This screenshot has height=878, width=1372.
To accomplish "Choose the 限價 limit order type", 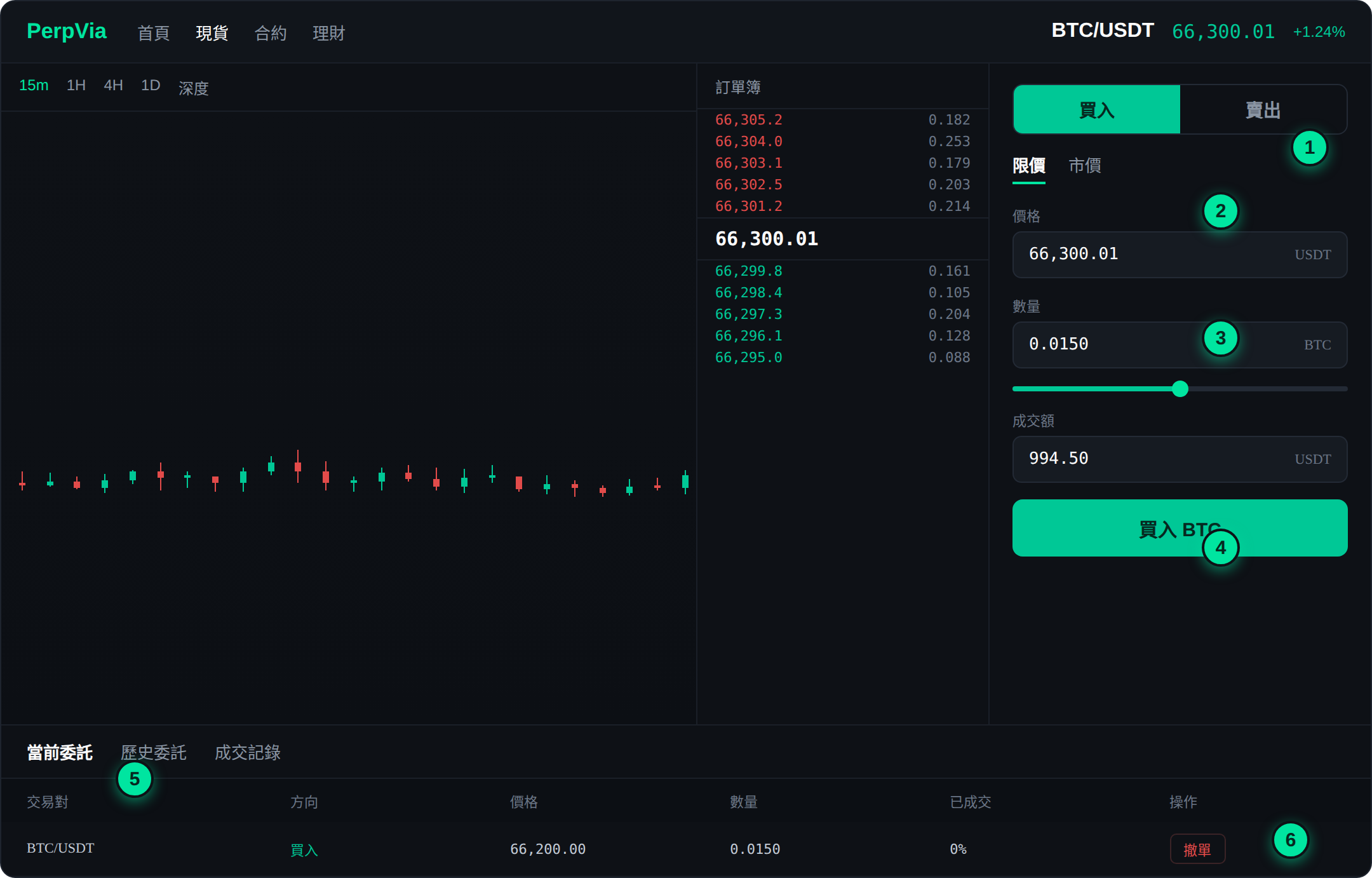I will tap(1028, 166).
